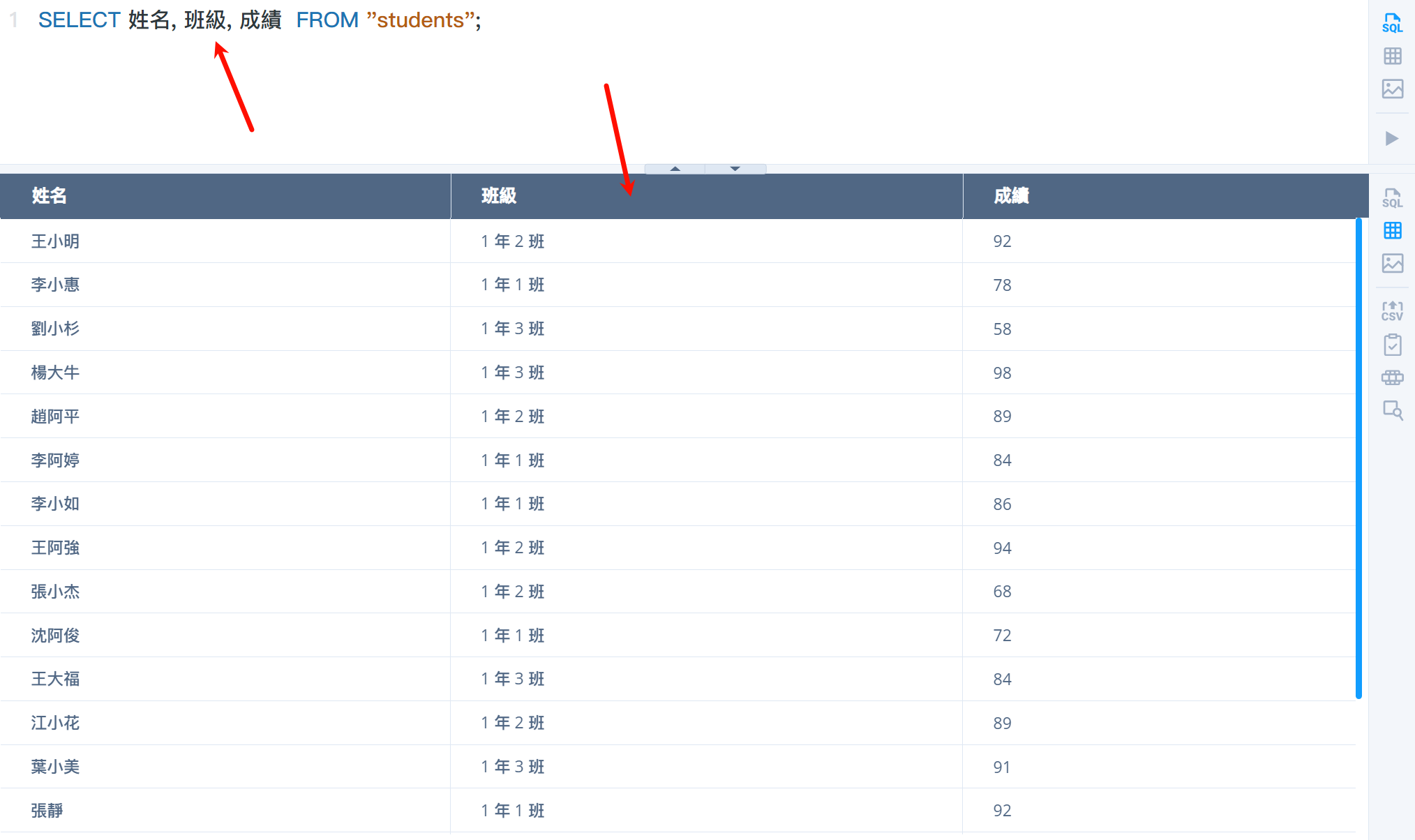Click the SQL editor icon in the top panel
Viewport: 1415px width, 840px height.
click(1392, 23)
